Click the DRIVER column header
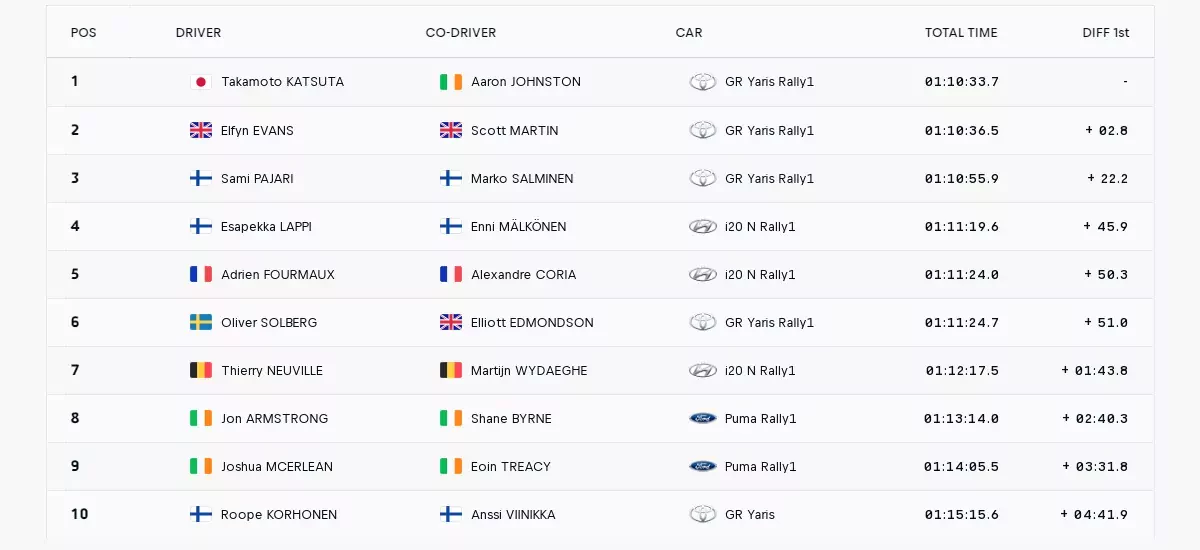Viewport: 1200px width, 550px height. click(x=198, y=33)
